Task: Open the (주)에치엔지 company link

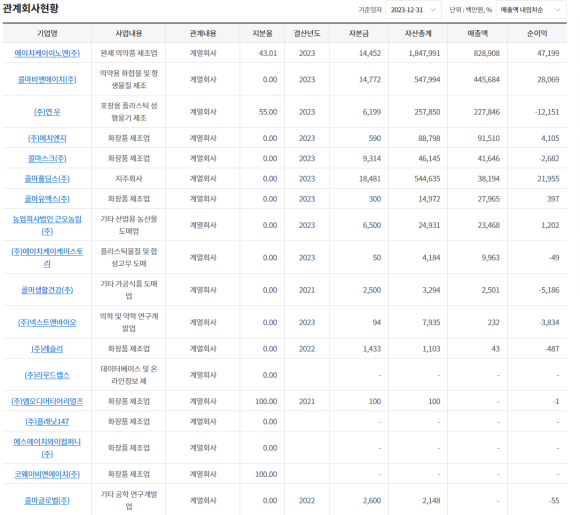Action: [x=47, y=138]
